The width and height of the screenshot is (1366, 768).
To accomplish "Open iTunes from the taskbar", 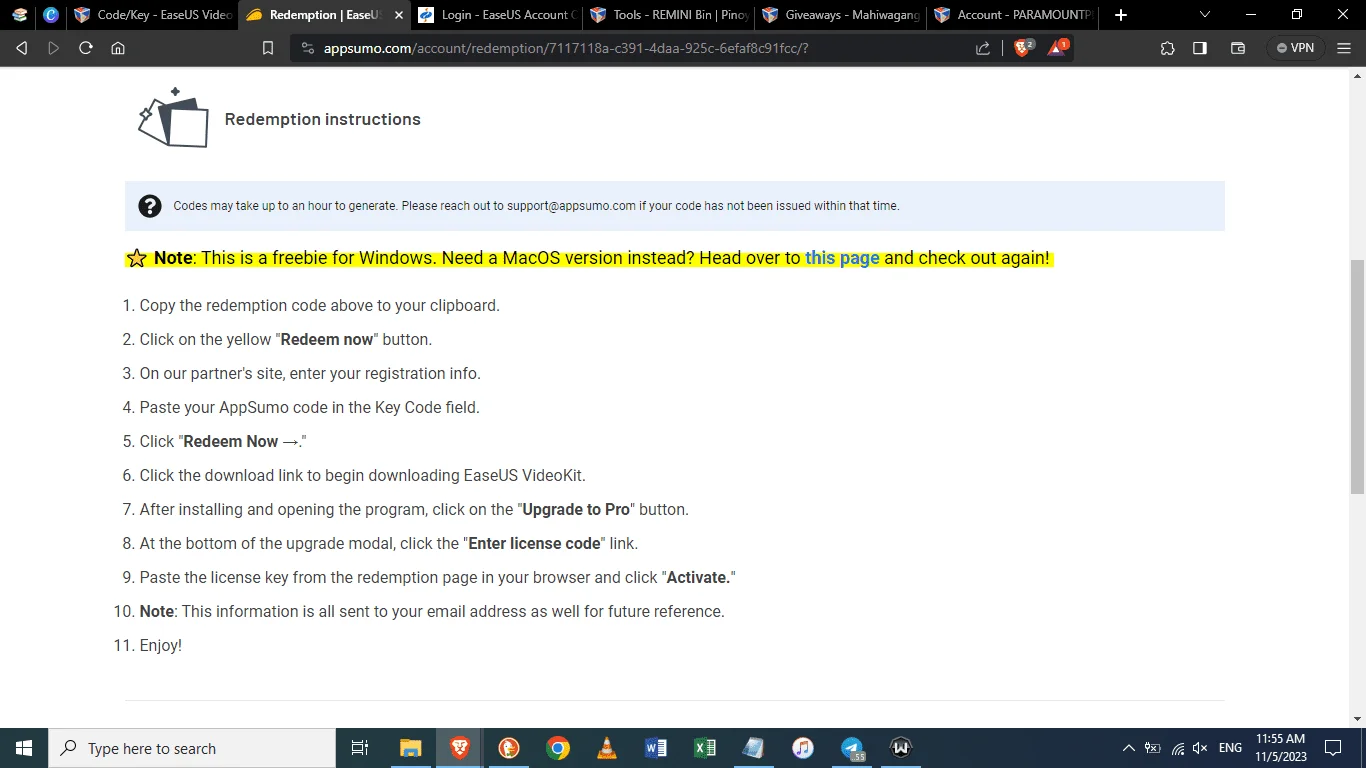I will click(803, 748).
